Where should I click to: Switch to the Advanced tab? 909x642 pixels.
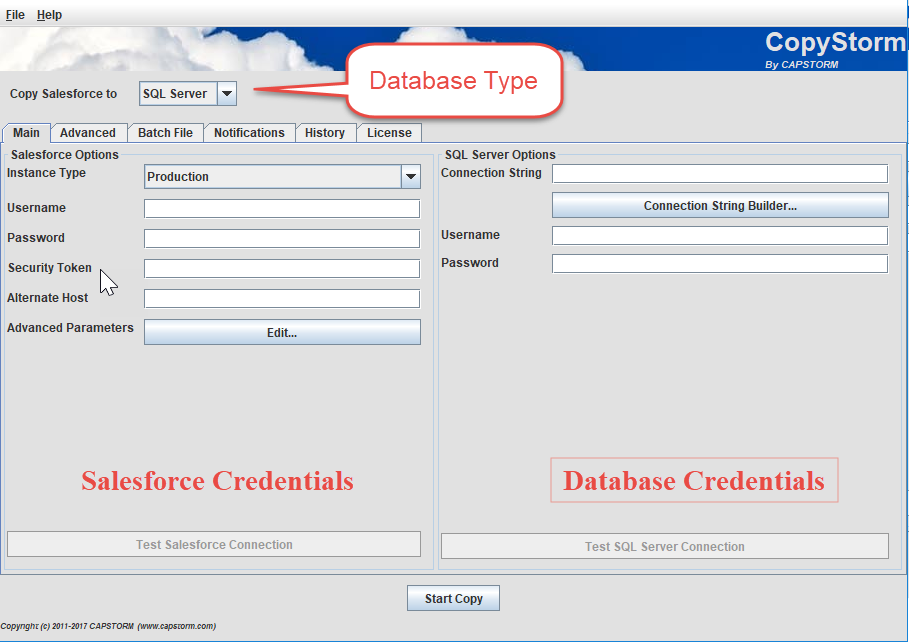click(x=88, y=133)
